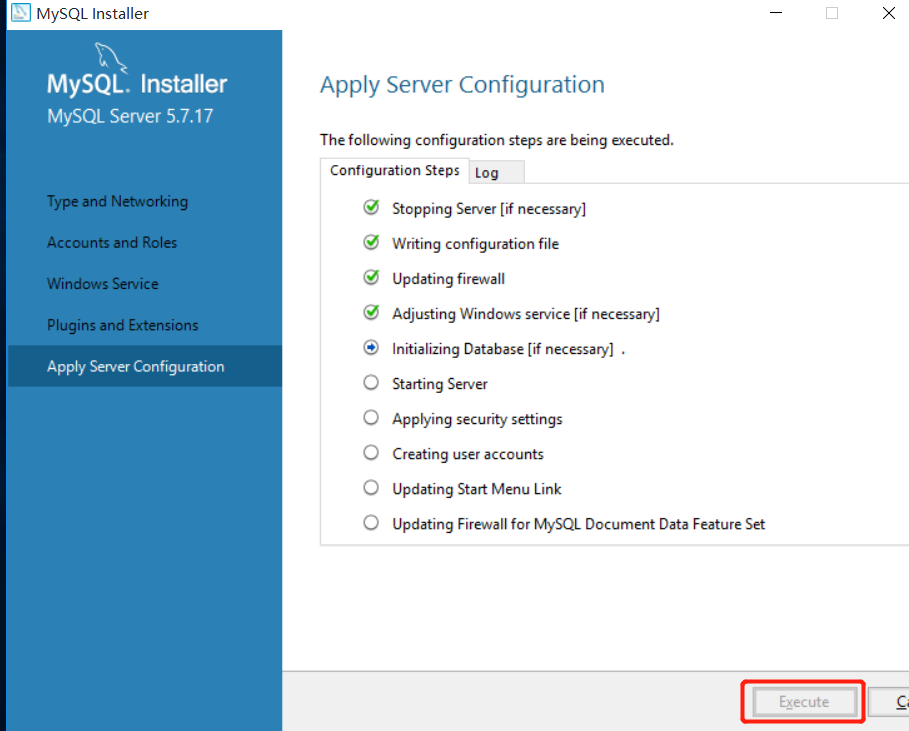The width and height of the screenshot is (909, 731).
Task: Open Accounts and Roles in sidebar
Action: pos(112,242)
